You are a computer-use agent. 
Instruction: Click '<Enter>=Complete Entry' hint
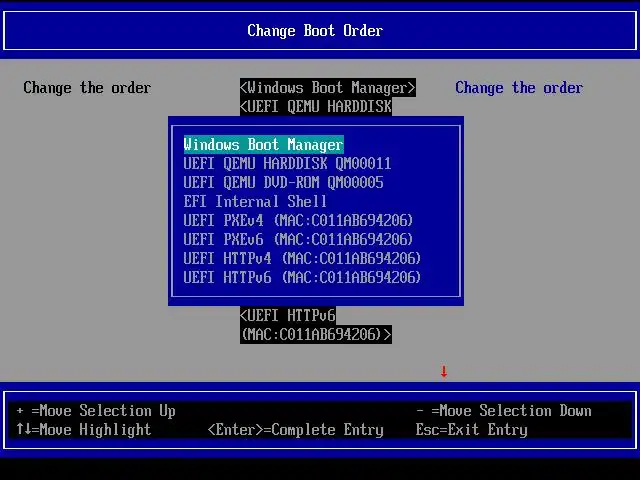point(296,430)
